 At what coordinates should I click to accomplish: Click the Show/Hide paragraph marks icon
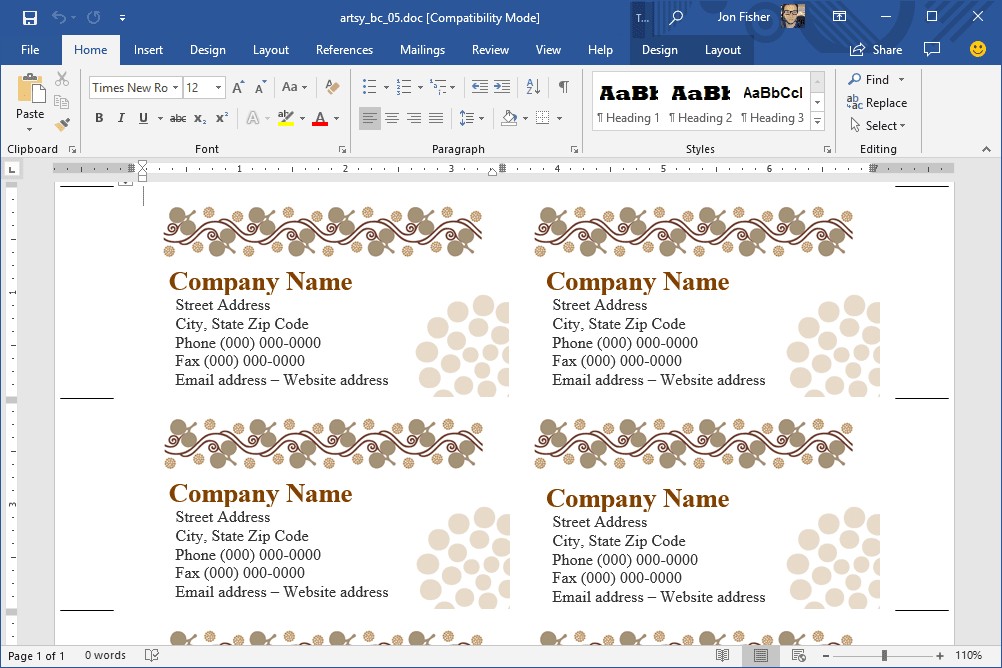click(x=564, y=88)
